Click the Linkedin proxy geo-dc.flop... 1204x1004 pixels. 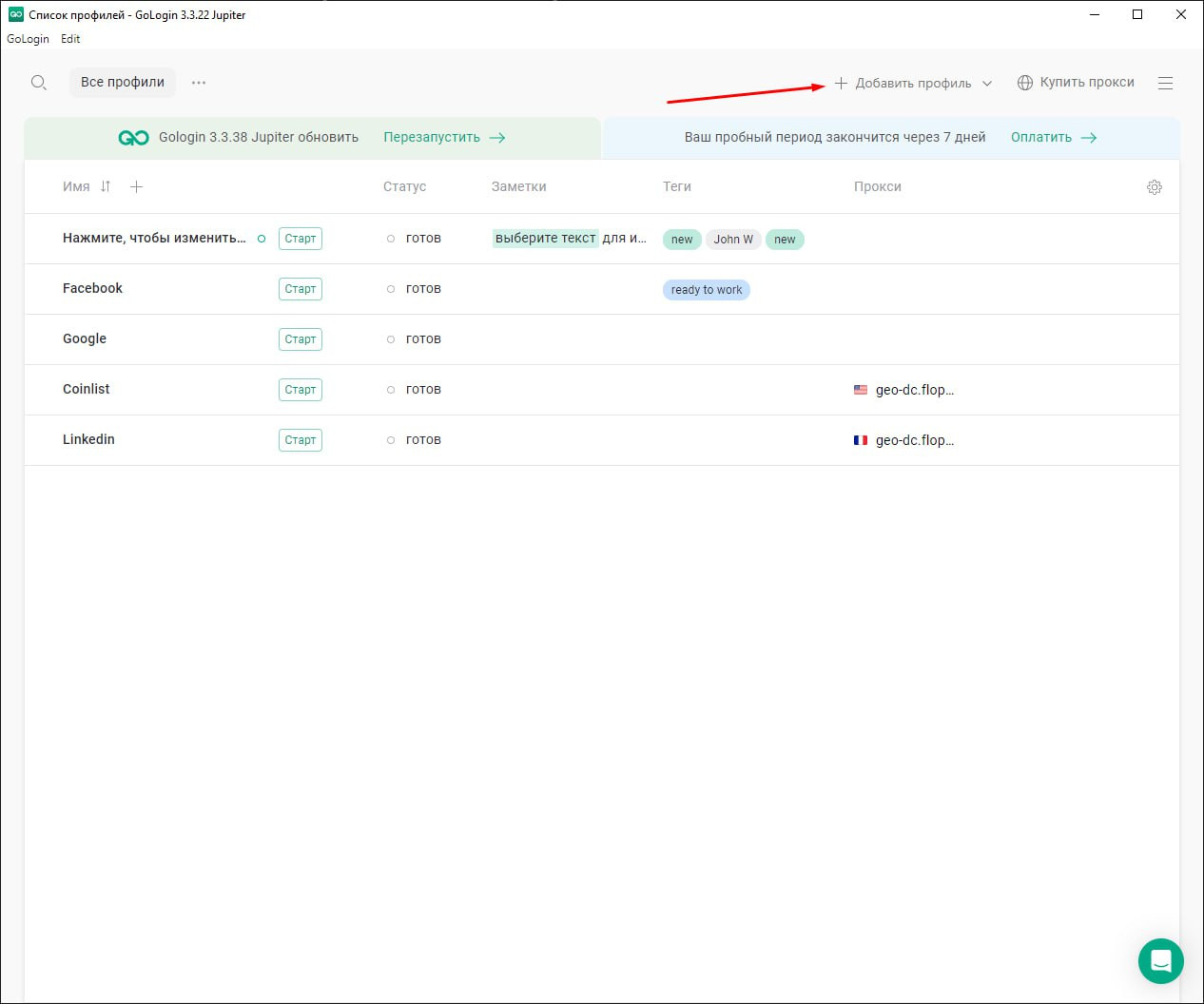[x=915, y=440]
